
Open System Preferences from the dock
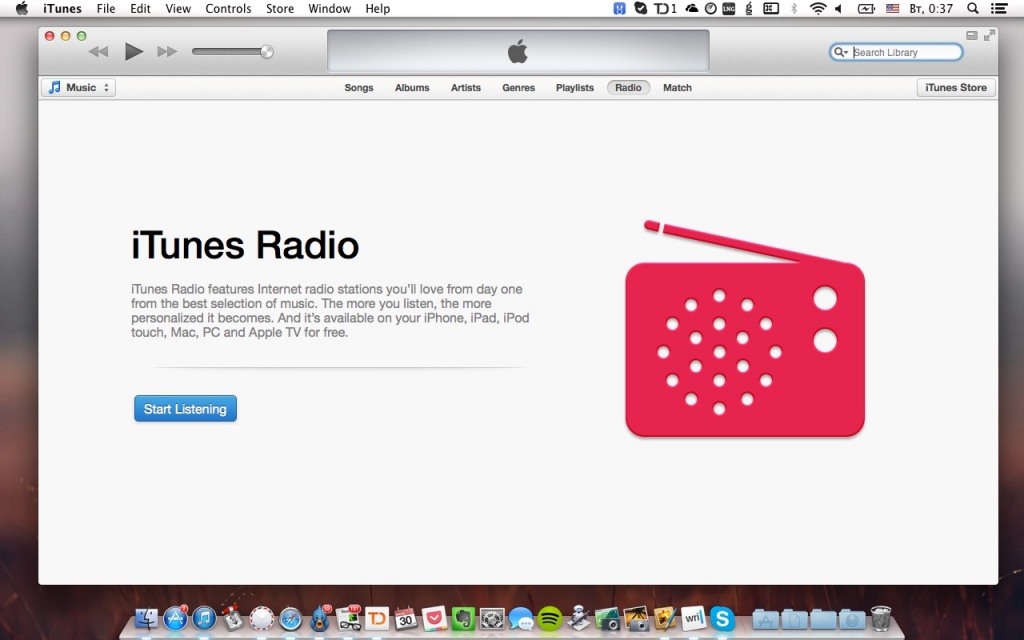[x=492, y=618]
